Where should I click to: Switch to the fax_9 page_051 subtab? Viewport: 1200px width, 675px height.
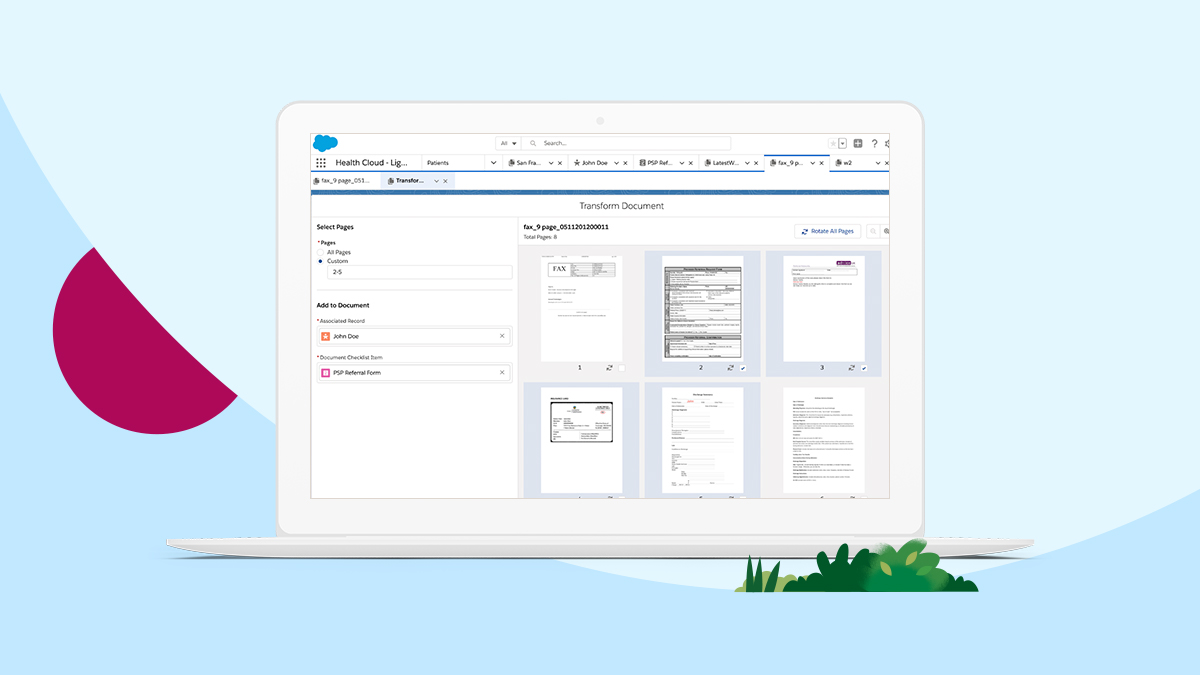pos(343,181)
